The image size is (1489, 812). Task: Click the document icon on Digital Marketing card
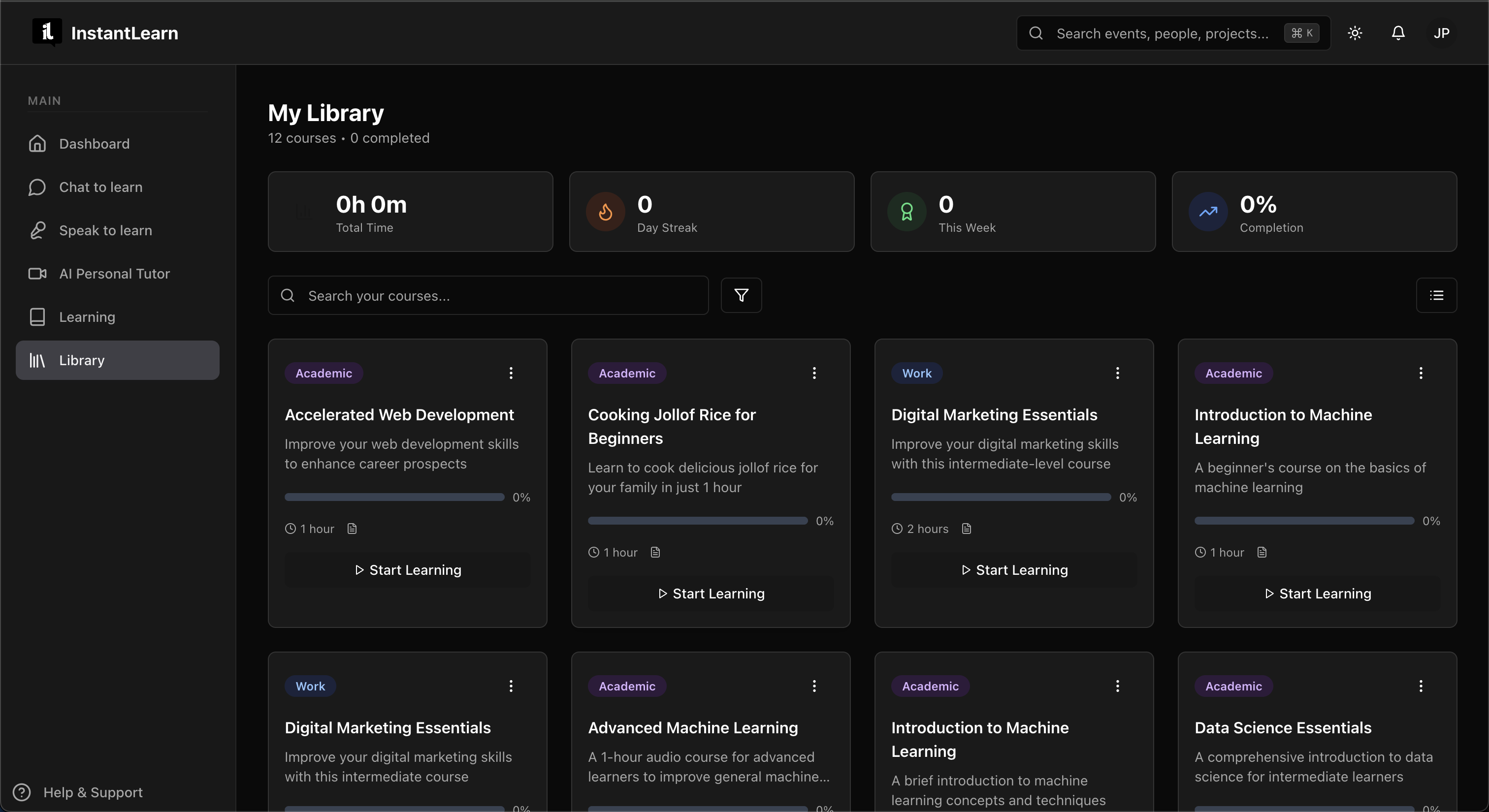tap(966, 529)
